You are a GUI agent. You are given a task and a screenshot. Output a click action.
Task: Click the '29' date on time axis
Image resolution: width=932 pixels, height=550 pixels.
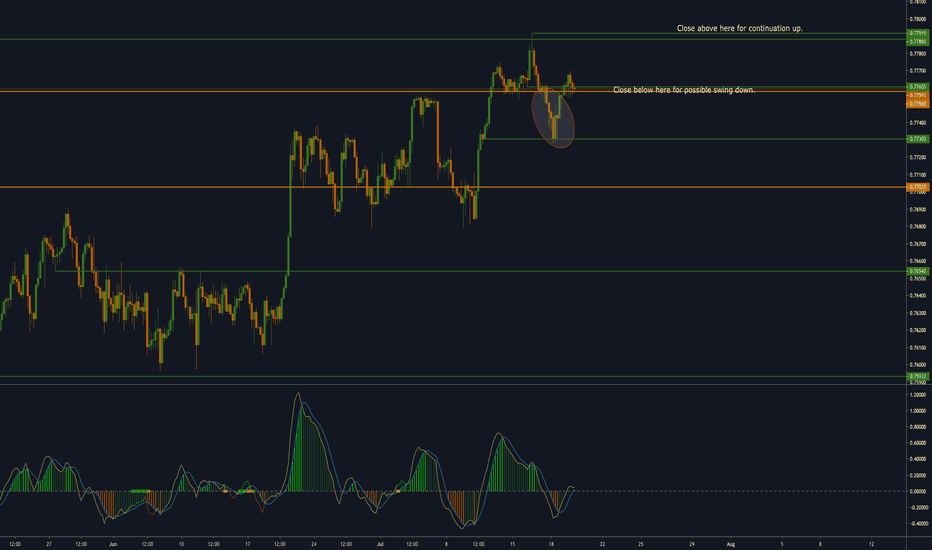point(692,543)
